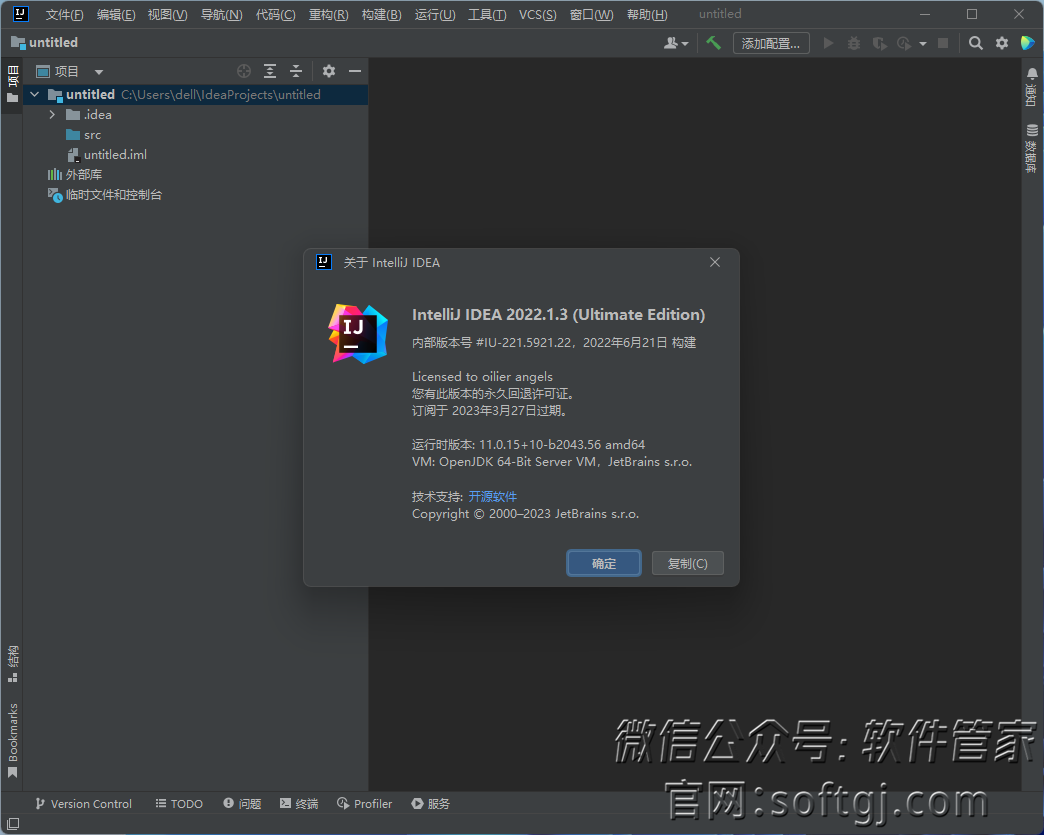The width and height of the screenshot is (1044, 835).
Task: Open the 窗口(W) menu
Action: coord(591,15)
